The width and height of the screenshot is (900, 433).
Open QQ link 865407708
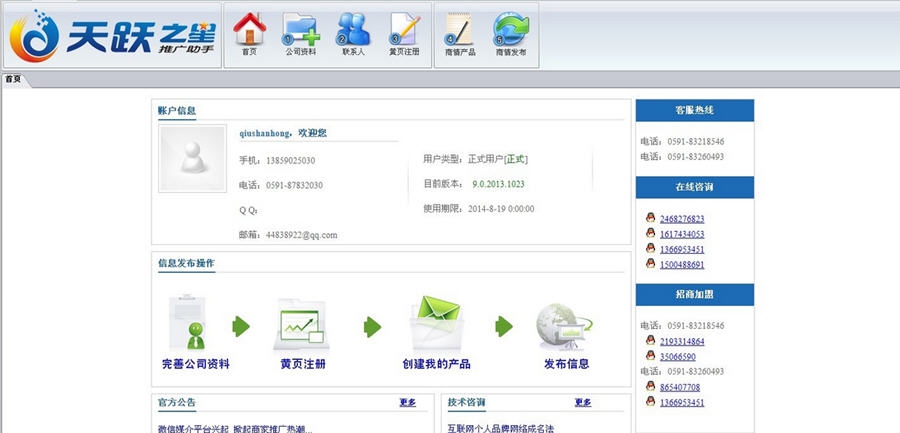pos(680,388)
